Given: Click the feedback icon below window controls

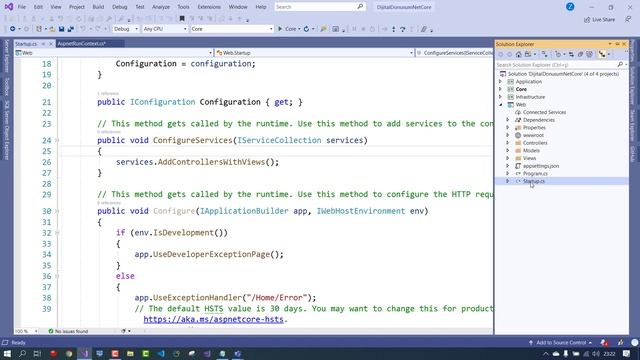Looking at the screenshot, I should tap(628, 19).
